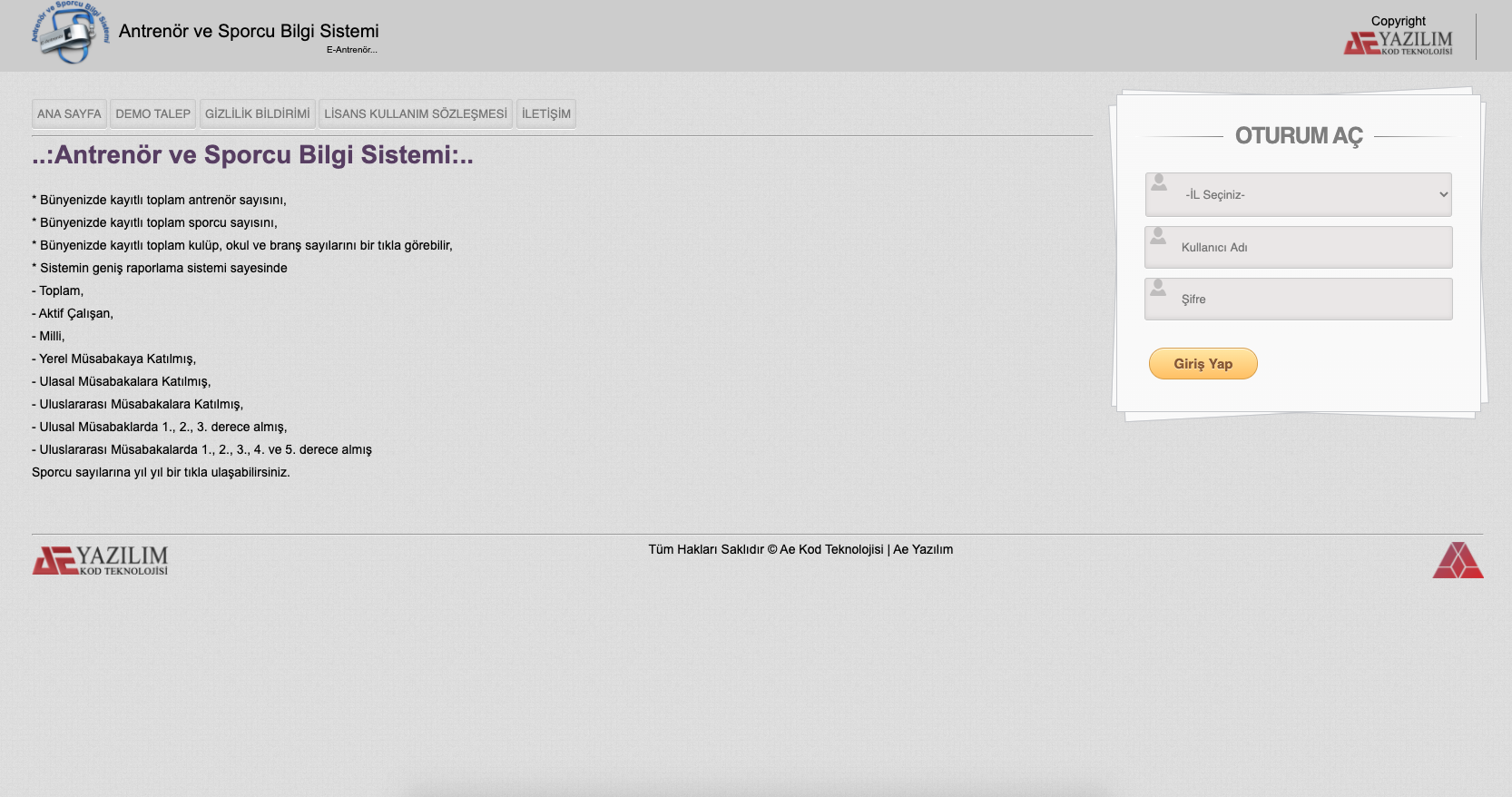Click the '- Milli,' list line
This screenshot has height=797, width=1512.
(48, 336)
